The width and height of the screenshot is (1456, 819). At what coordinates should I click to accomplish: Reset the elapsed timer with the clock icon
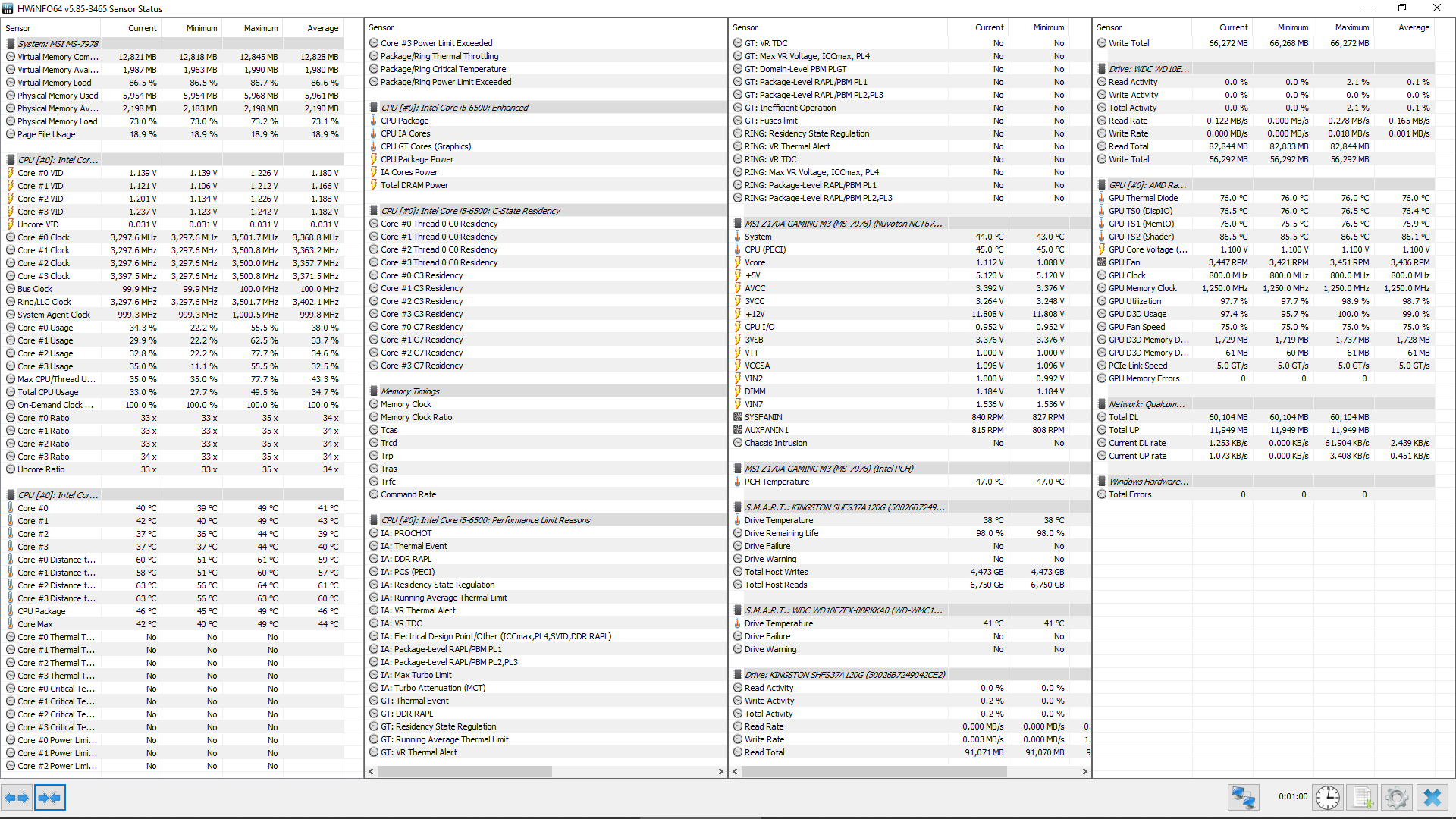point(1328,798)
